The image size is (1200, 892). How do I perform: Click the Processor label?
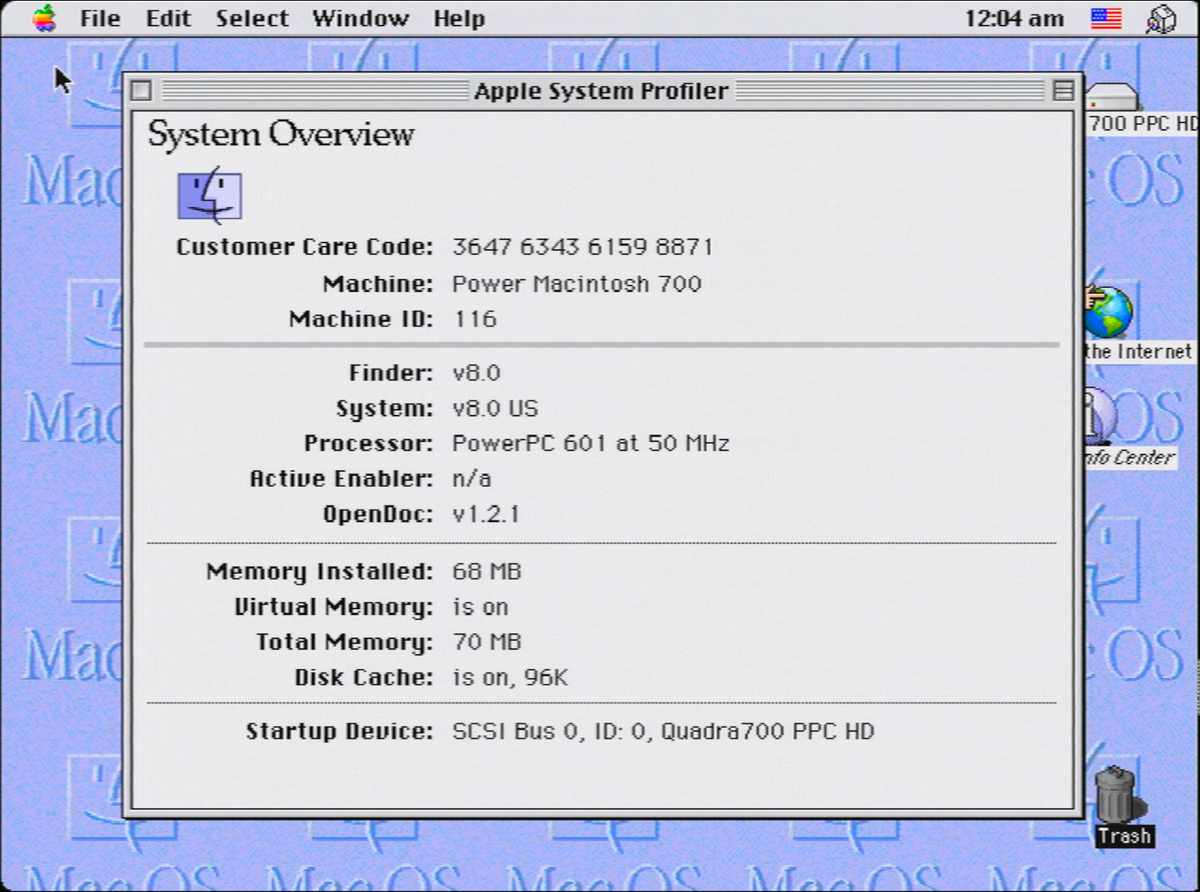[369, 443]
